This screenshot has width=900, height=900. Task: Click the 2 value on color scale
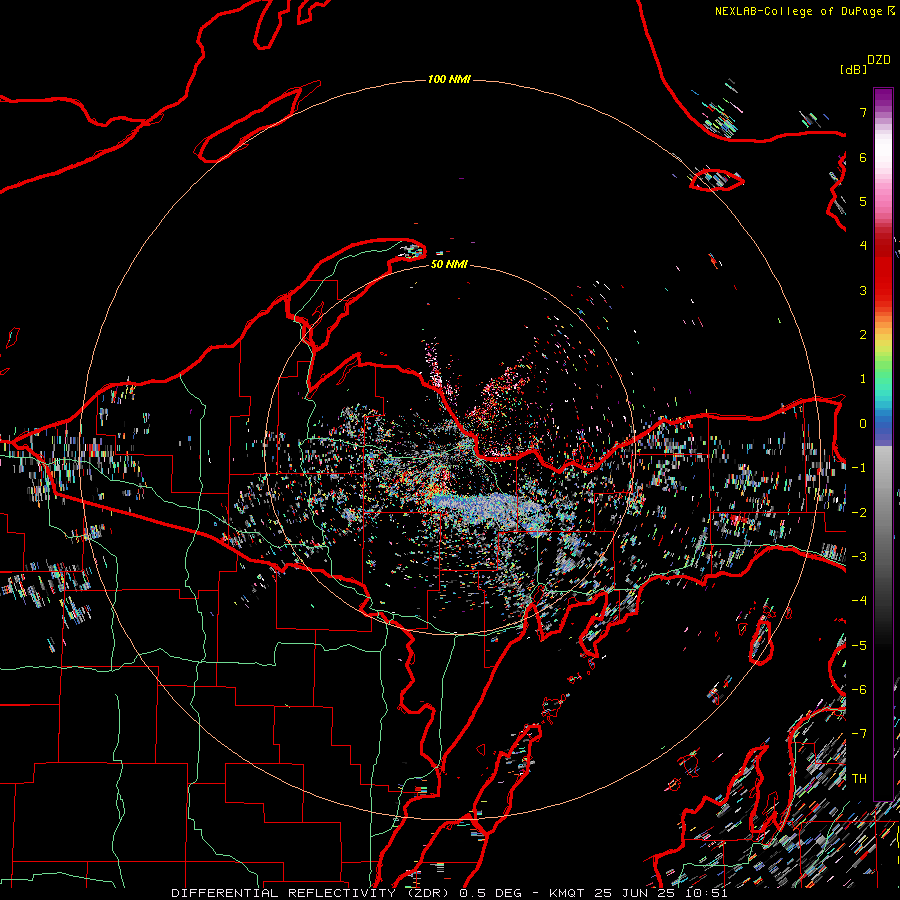(x=863, y=335)
